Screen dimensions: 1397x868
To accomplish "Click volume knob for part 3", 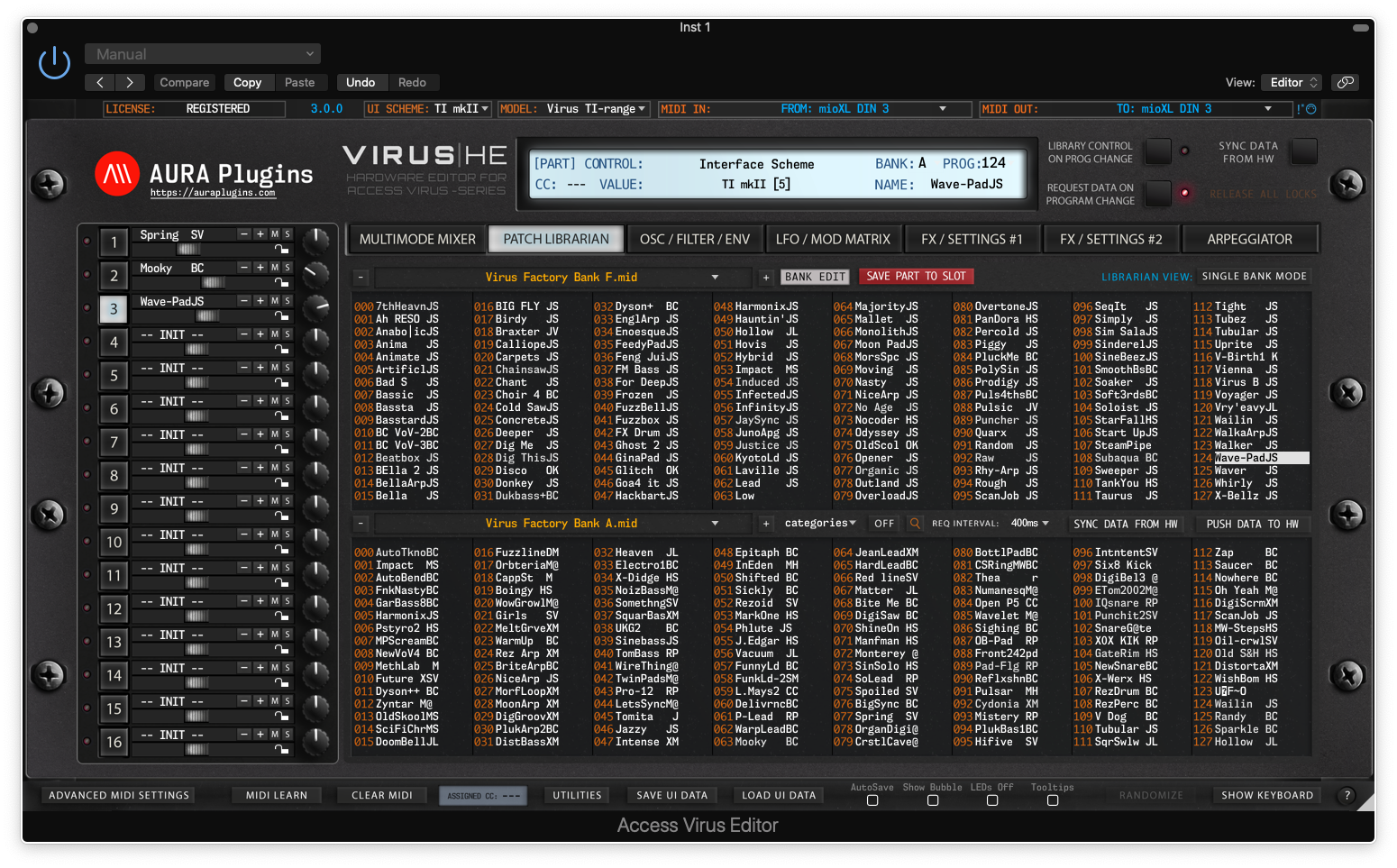I will point(315,308).
